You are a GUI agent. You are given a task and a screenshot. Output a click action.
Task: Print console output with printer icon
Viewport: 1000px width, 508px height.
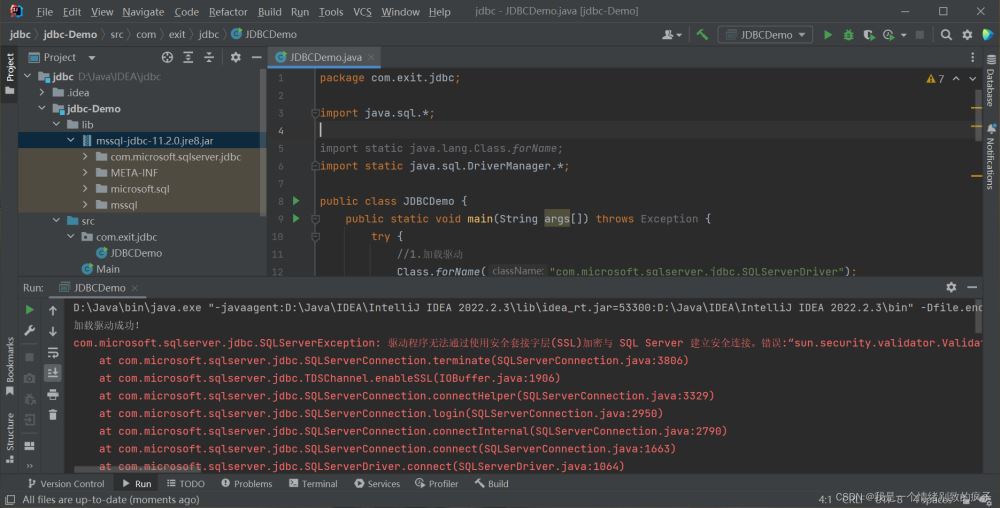[52, 394]
